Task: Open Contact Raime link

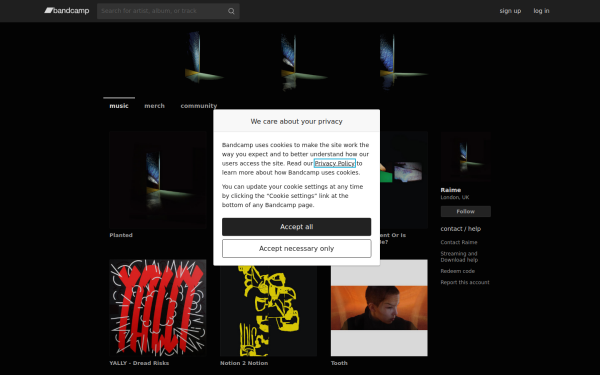Action: click(459, 242)
